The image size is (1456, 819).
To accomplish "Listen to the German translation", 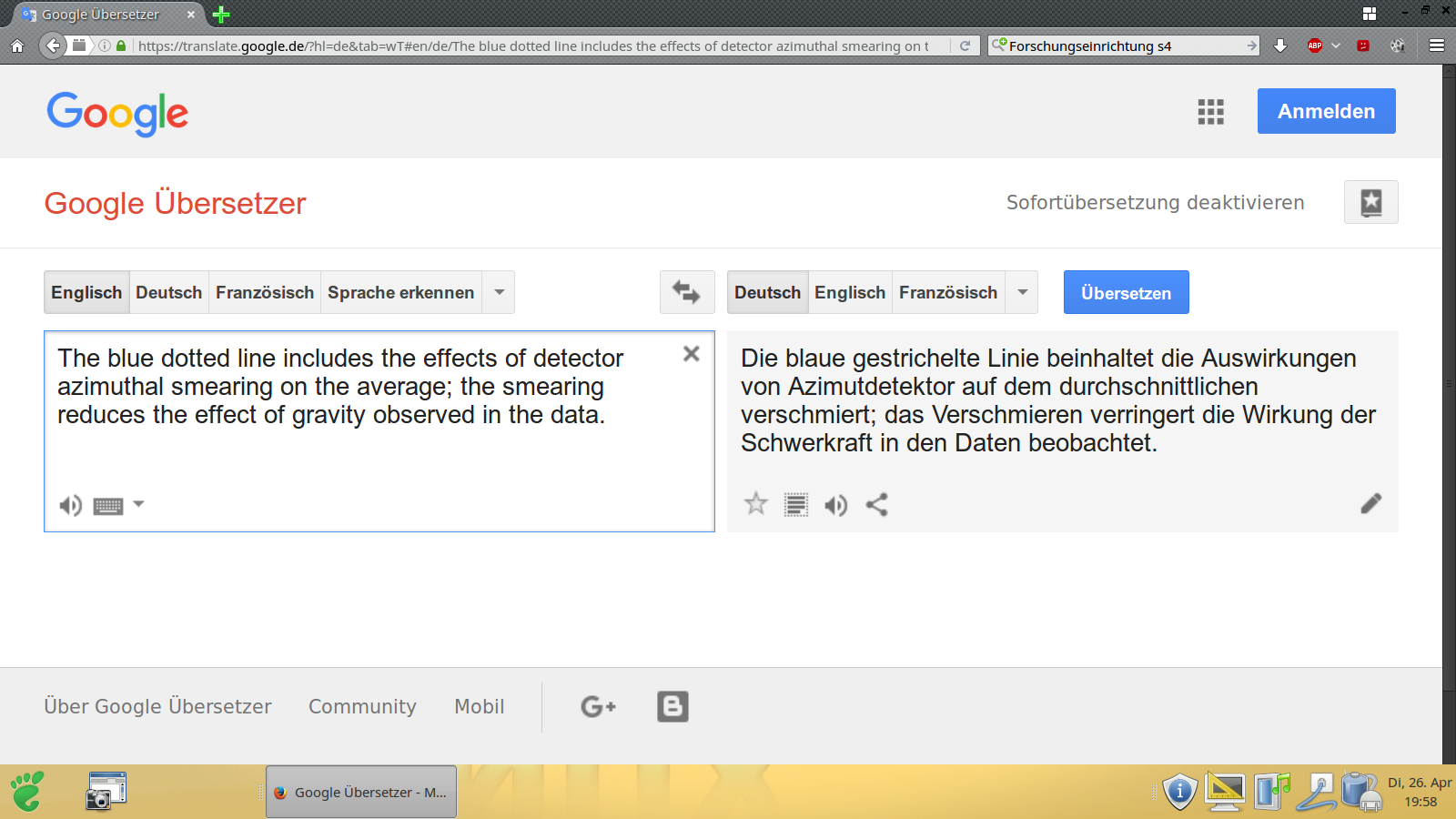I will coord(836,505).
